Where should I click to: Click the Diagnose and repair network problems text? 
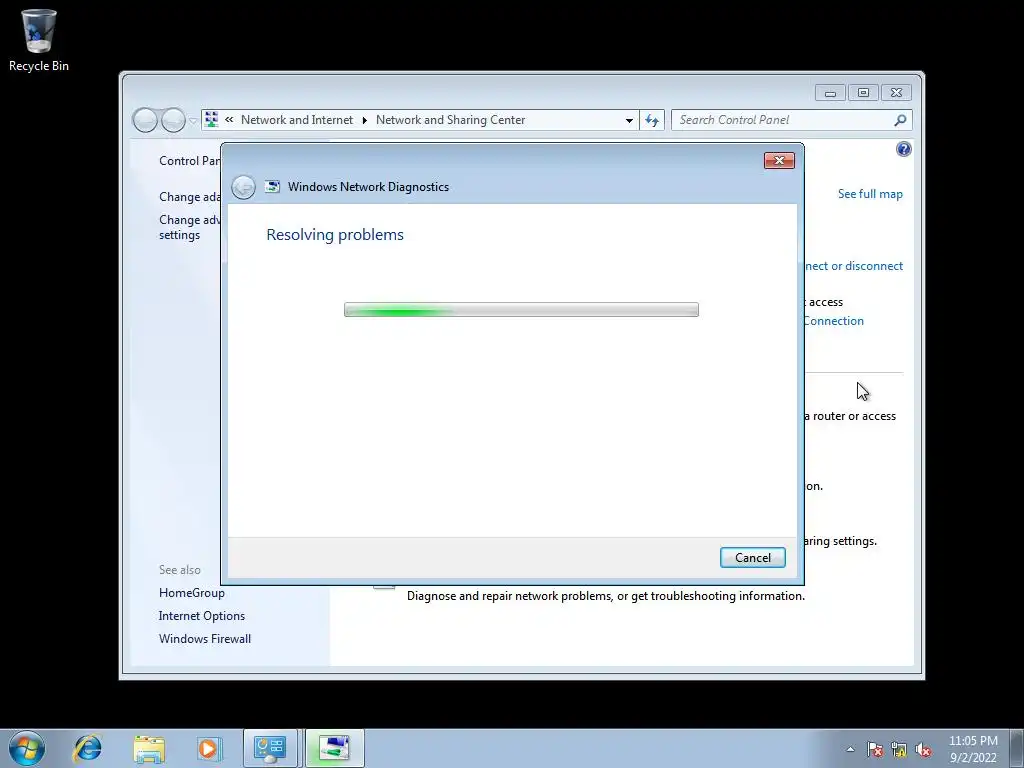tap(605, 596)
